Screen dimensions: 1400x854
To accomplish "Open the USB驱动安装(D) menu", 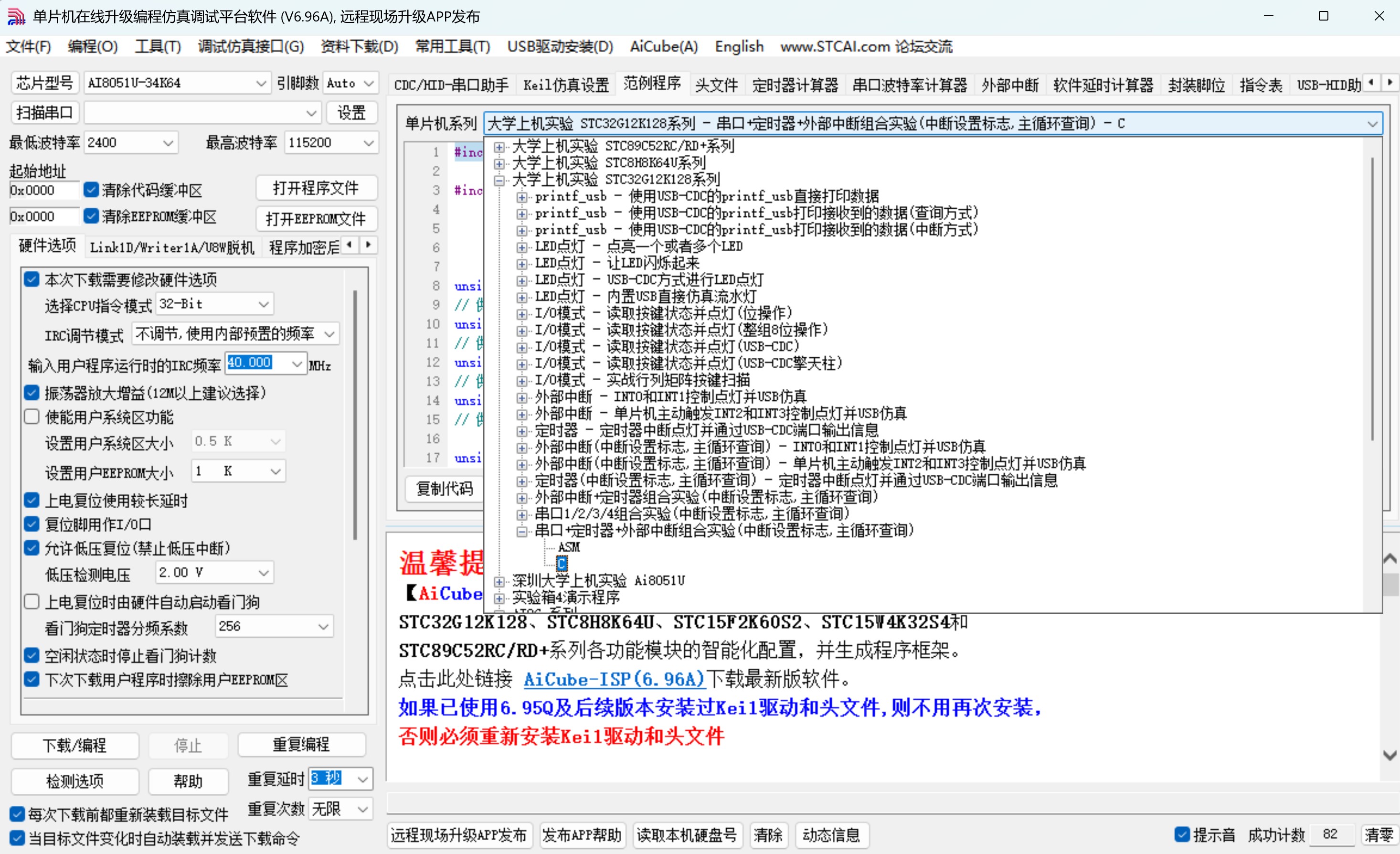I will [x=560, y=47].
